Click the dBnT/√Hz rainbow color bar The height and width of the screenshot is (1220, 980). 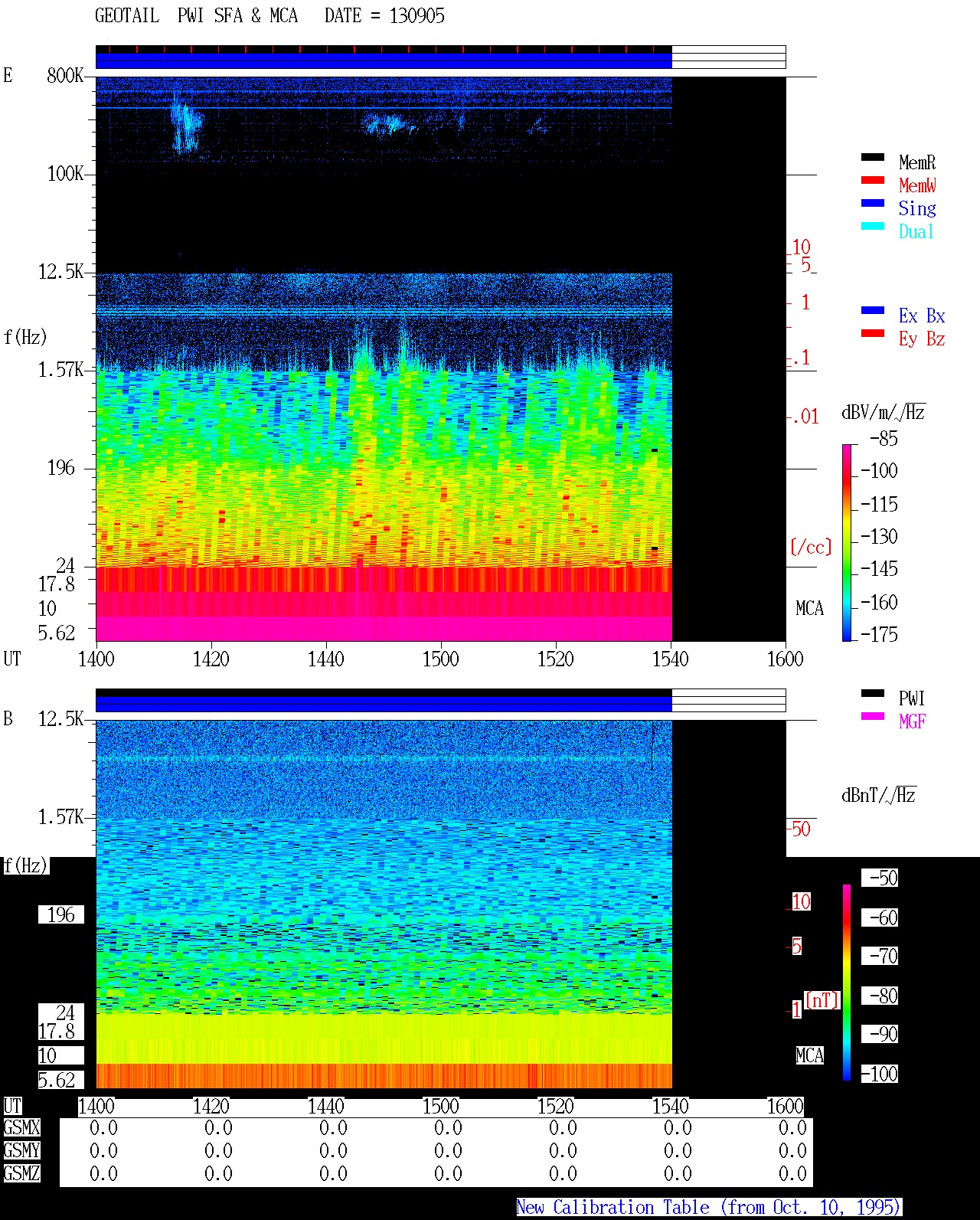coord(847,983)
